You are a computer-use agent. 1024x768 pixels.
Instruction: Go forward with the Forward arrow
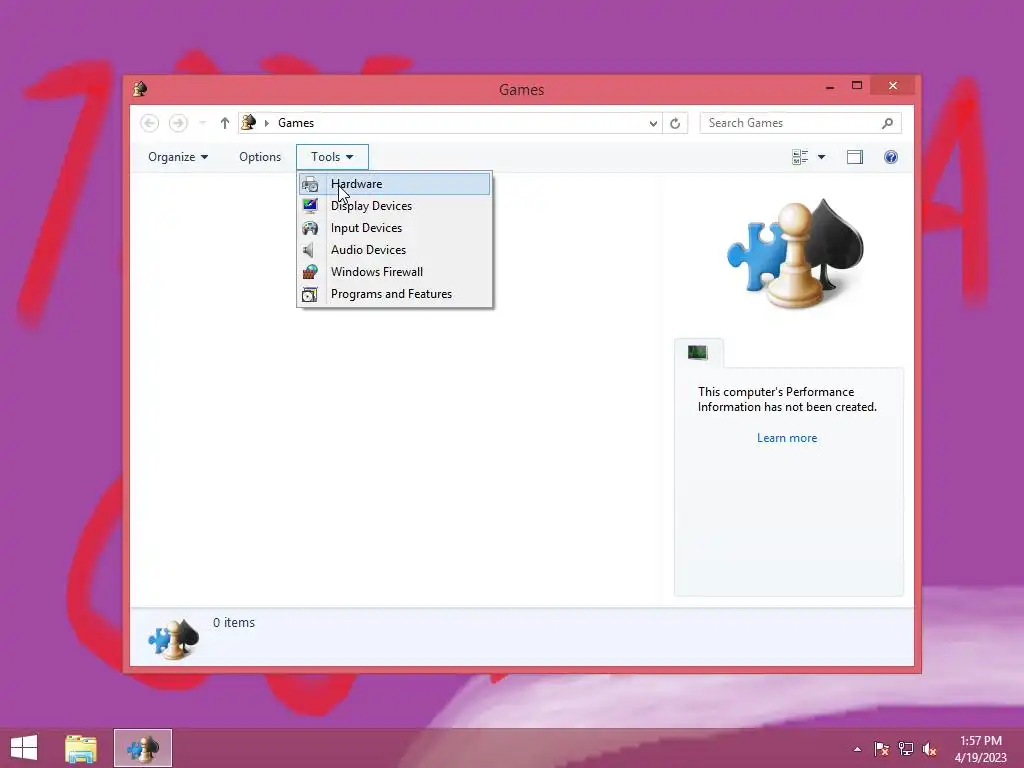pyautogui.click(x=178, y=123)
